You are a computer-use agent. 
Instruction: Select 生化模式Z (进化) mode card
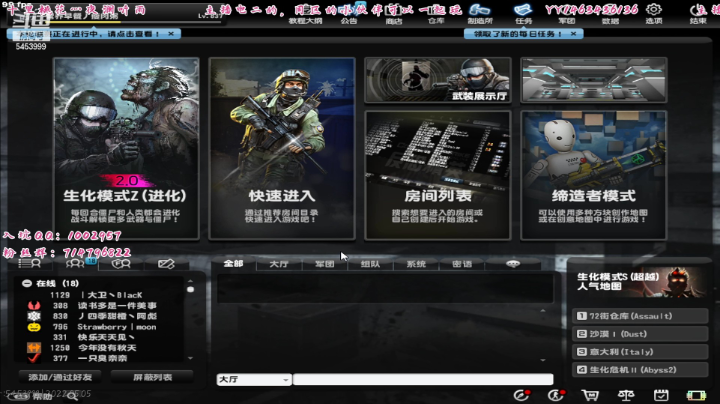[126, 148]
